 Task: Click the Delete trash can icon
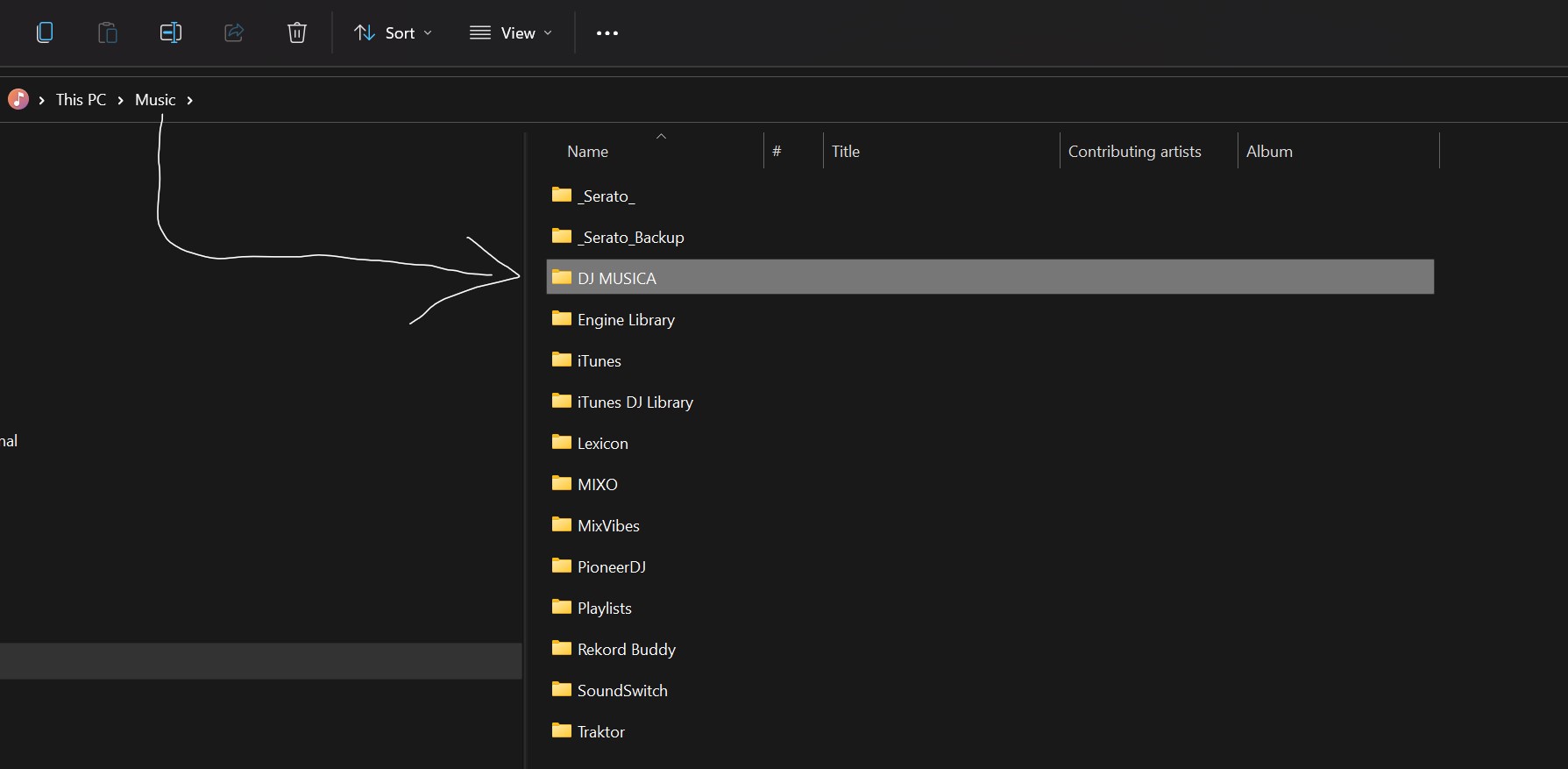coord(297,32)
